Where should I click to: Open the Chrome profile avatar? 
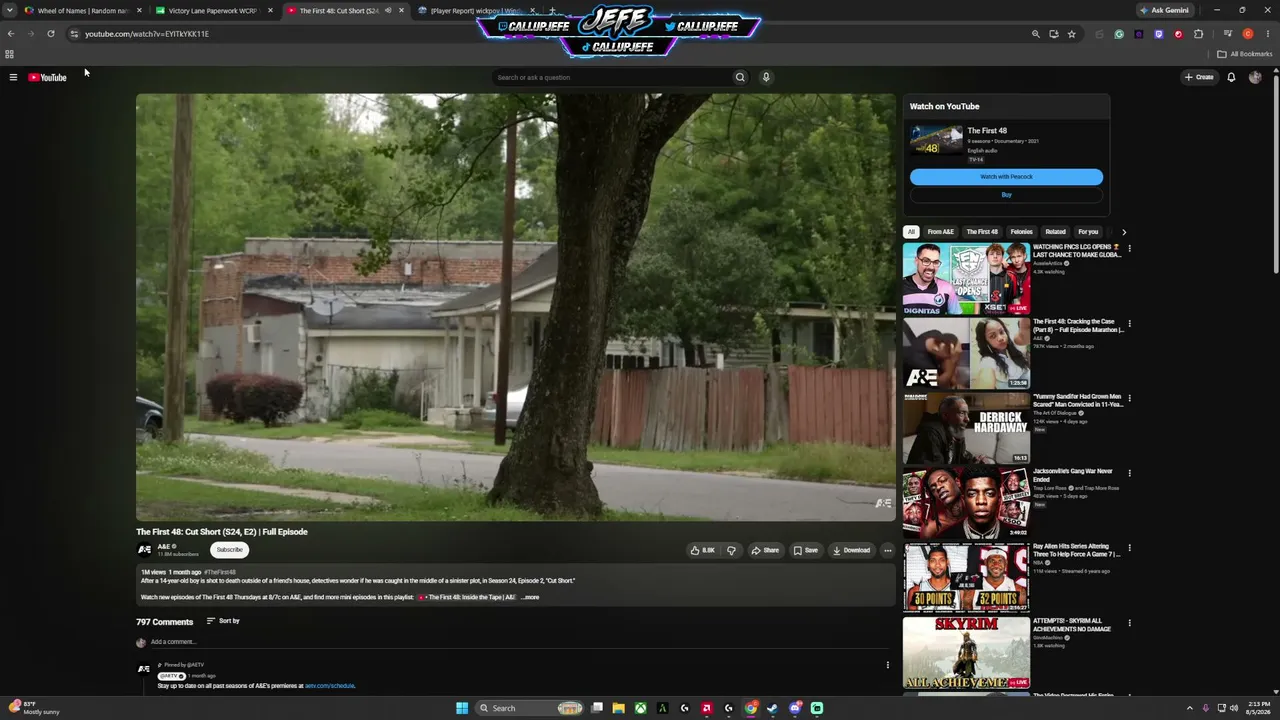point(1248,34)
